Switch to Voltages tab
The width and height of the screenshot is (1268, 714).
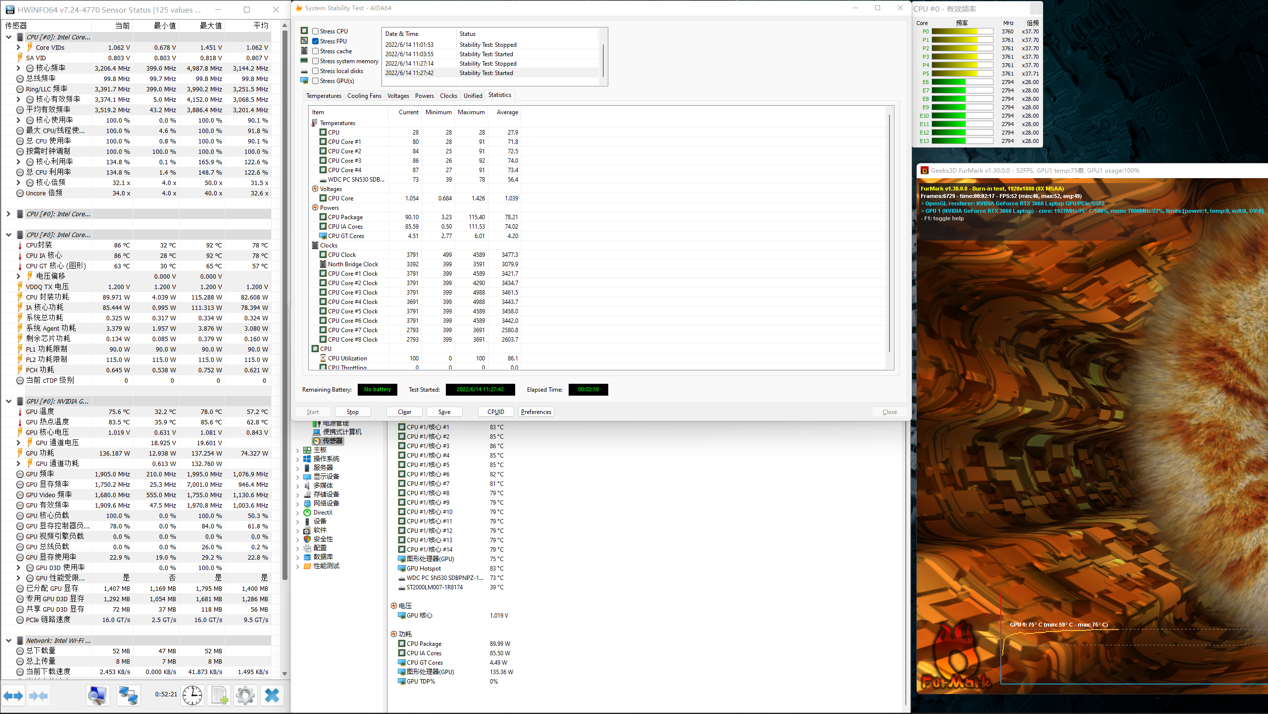click(x=398, y=96)
